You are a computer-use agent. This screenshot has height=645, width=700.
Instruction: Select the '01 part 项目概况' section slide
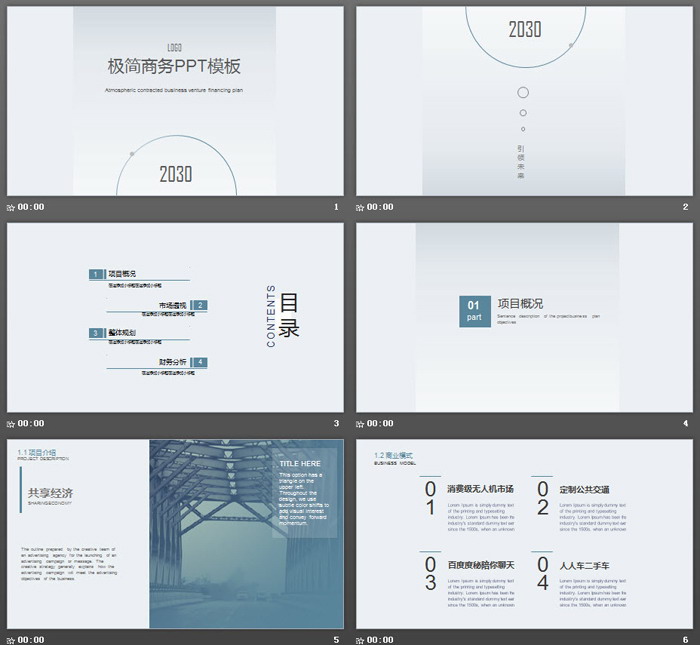click(x=524, y=317)
